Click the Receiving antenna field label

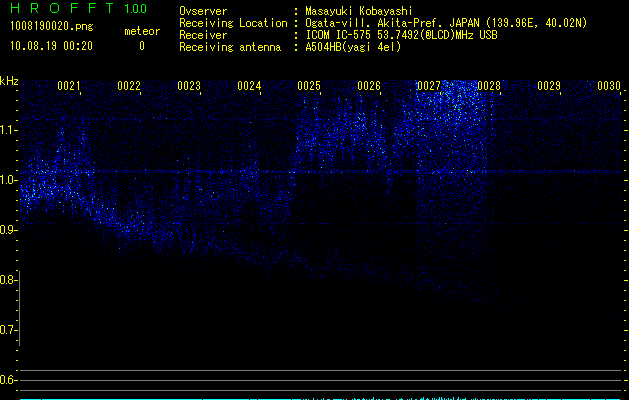[x=230, y=47]
